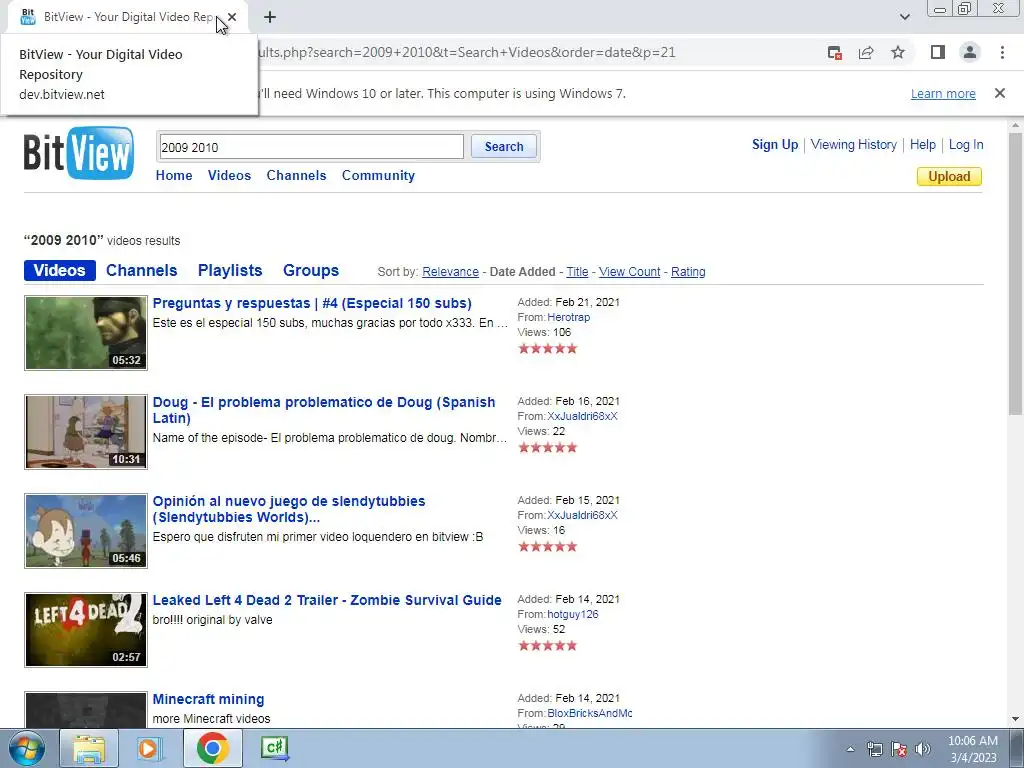Switch to the Playlists results tab
The height and width of the screenshot is (768, 1024).
click(x=230, y=270)
